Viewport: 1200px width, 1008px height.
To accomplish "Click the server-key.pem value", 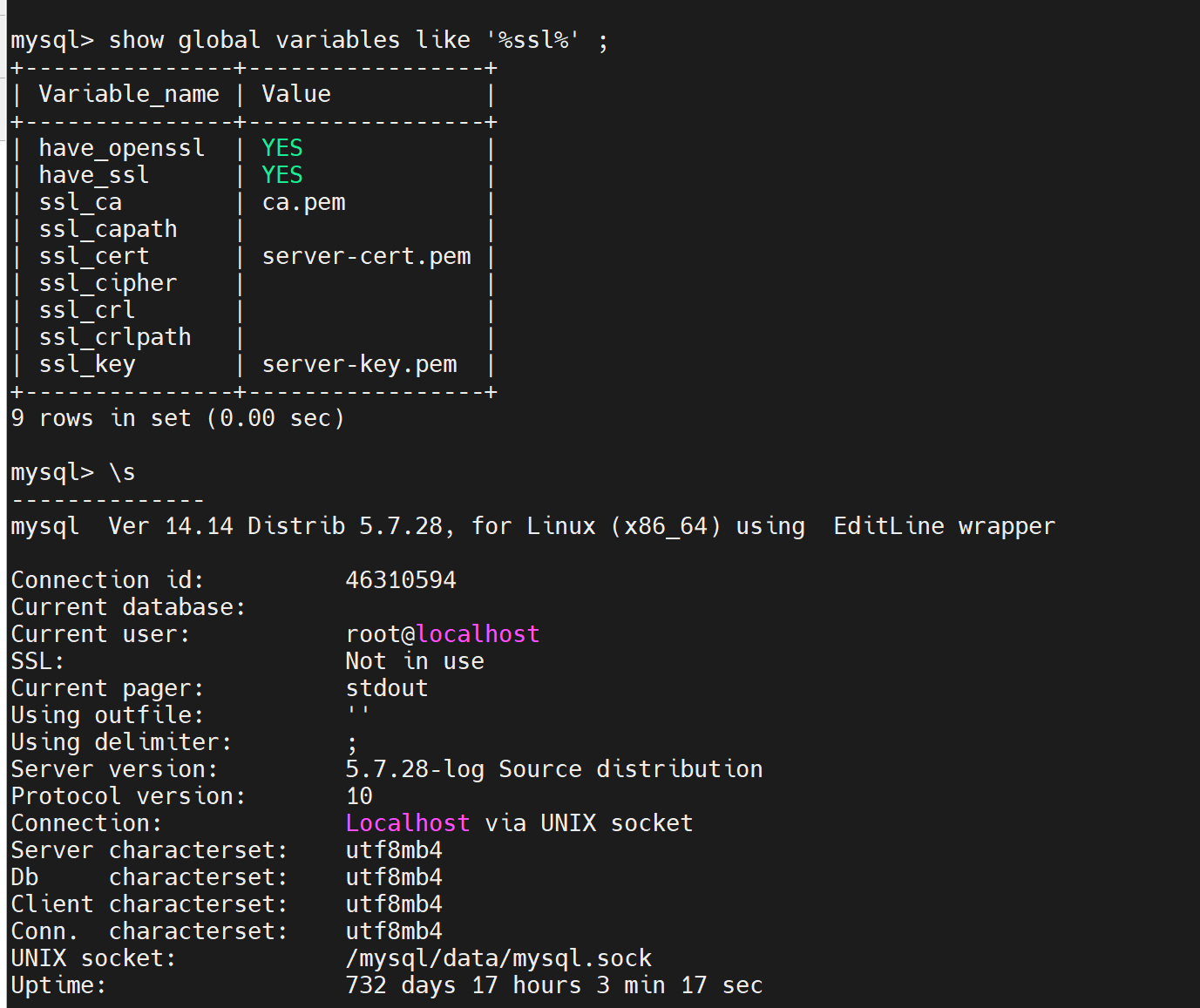I will click(x=359, y=364).
